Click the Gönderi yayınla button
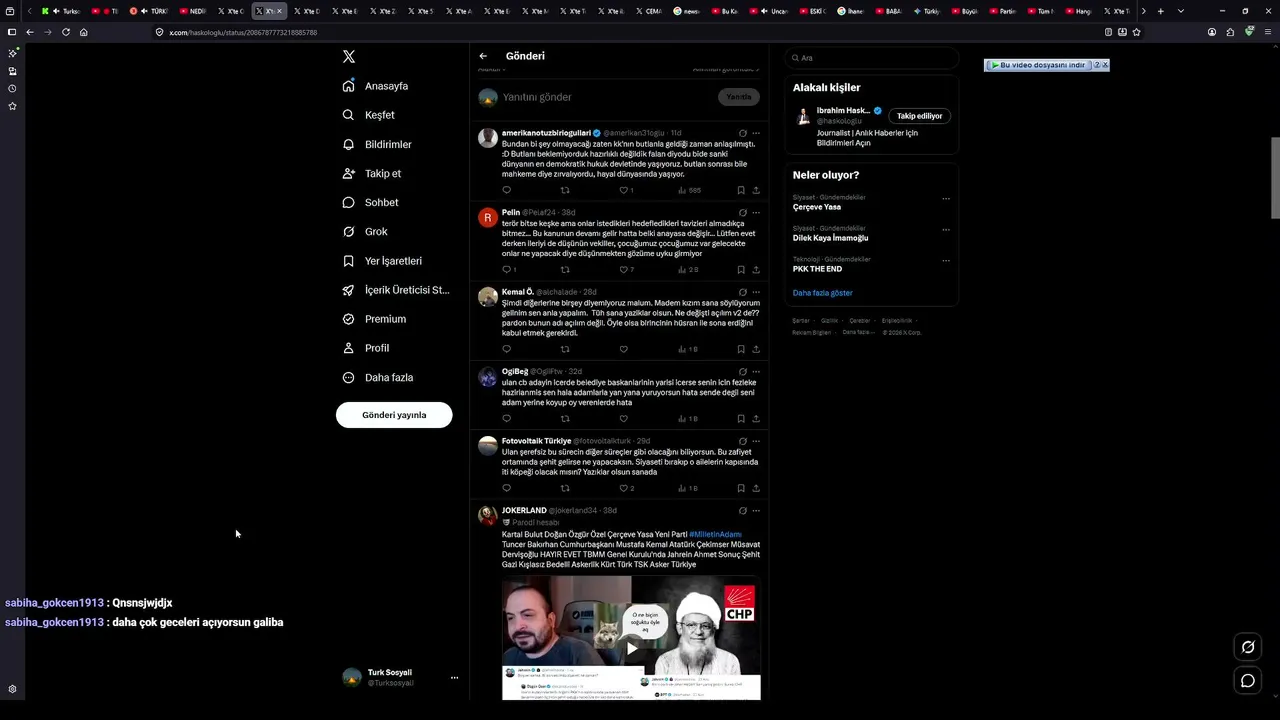Image resolution: width=1280 pixels, height=720 pixels. pyautogui.click(x=394, y=415)
